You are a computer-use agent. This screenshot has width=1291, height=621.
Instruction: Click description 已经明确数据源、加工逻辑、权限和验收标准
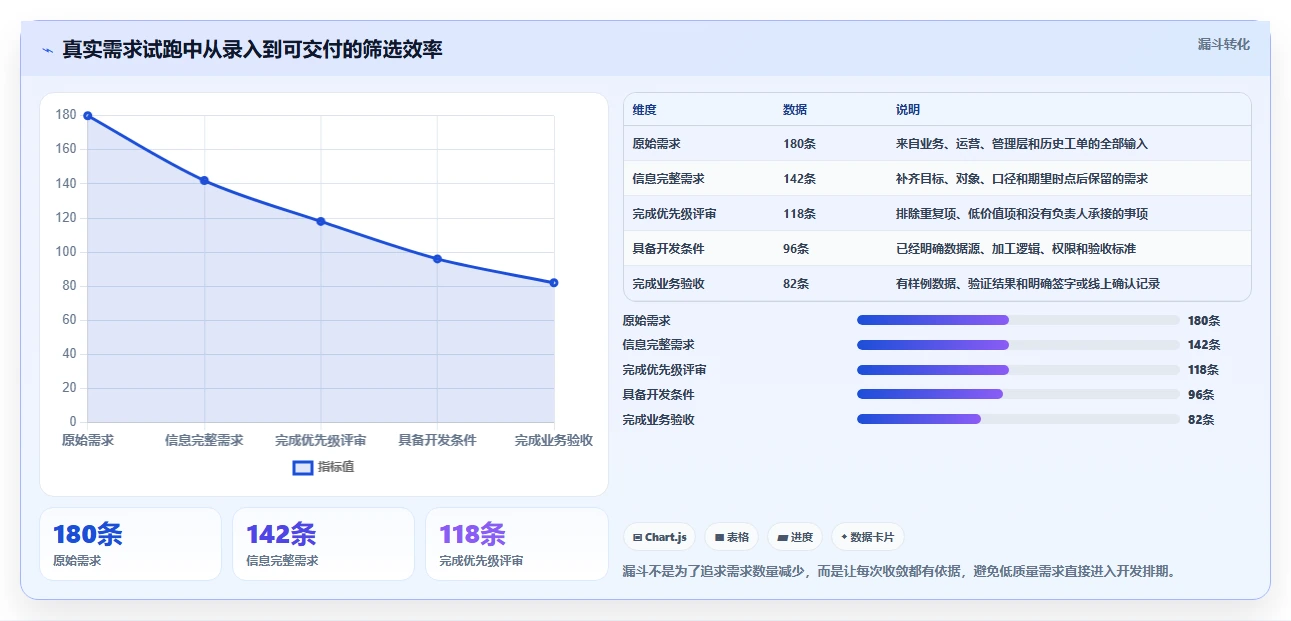[x=1016, y=249]
